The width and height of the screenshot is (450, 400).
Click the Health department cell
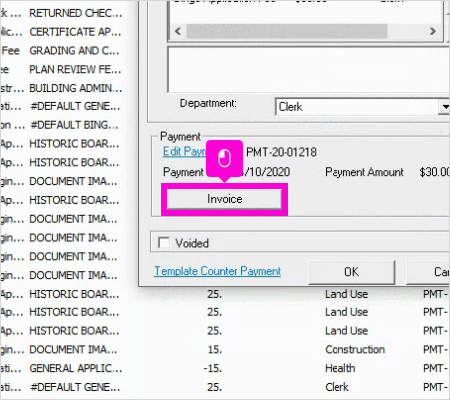[x=340, y=368]
